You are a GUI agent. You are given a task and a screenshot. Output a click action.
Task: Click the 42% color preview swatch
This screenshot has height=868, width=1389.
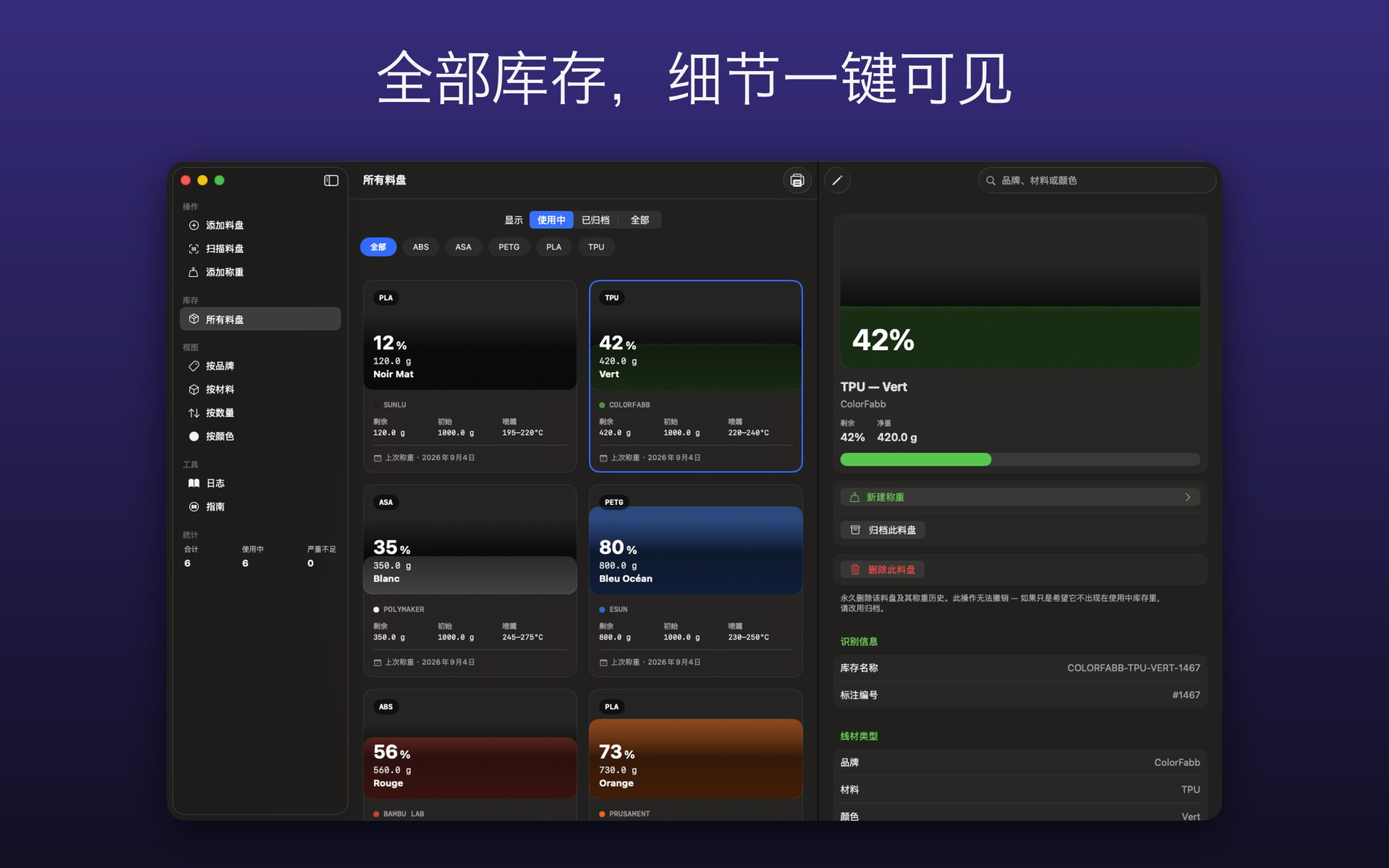(x=1020, y=294)
